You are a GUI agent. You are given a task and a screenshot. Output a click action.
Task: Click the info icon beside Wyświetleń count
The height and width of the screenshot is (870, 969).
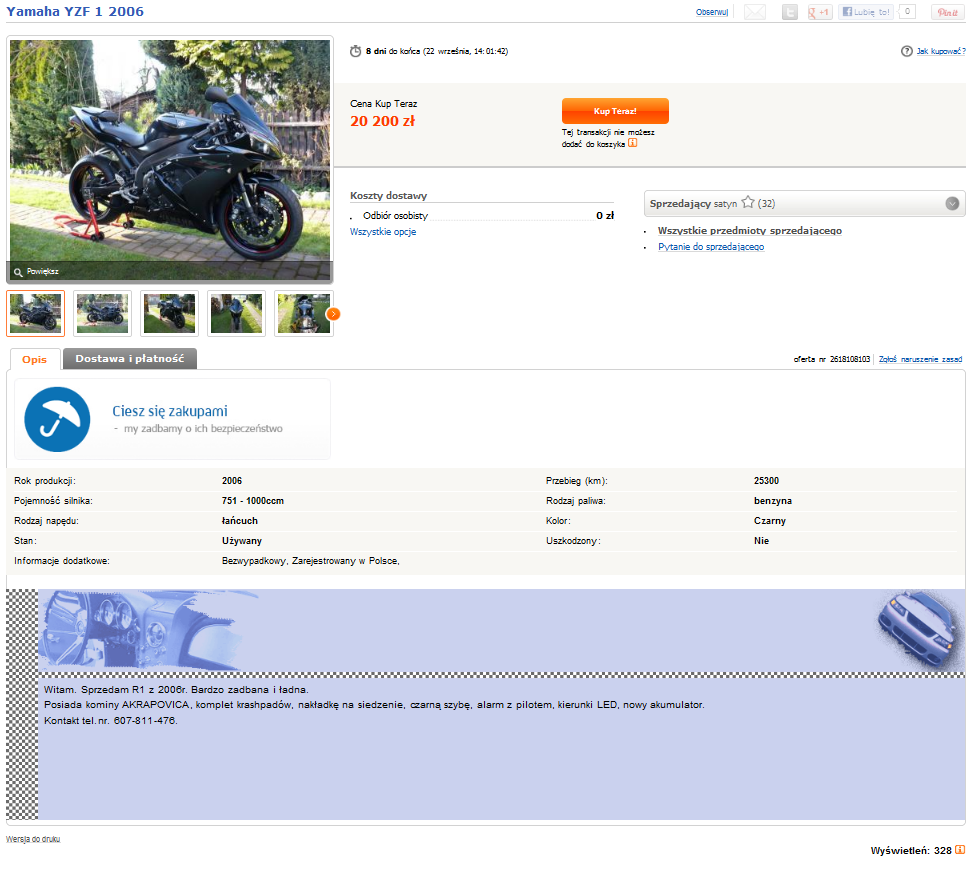(960, 850)
